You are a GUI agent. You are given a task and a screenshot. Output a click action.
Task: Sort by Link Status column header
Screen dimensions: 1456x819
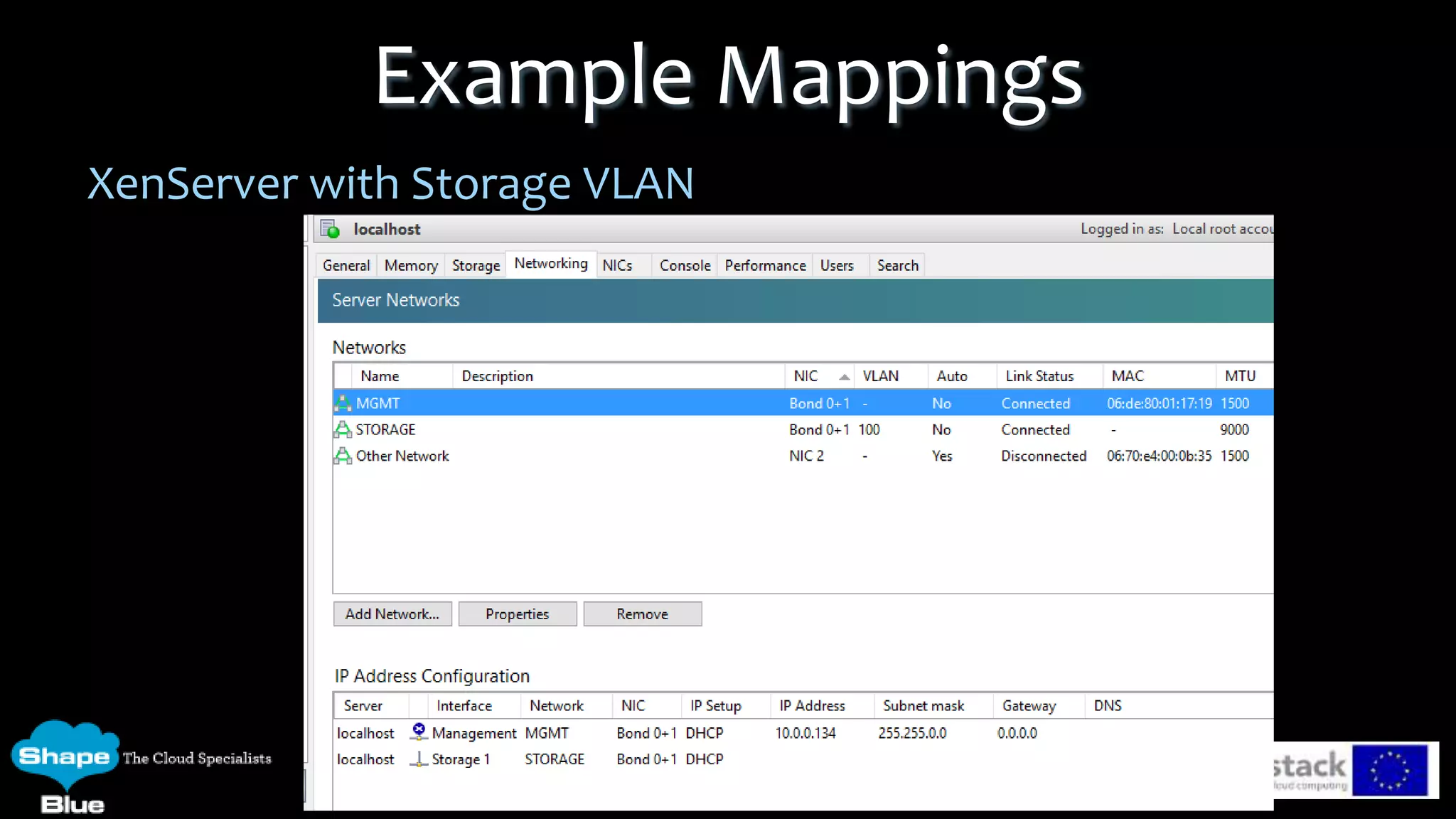coord(1049,376)
